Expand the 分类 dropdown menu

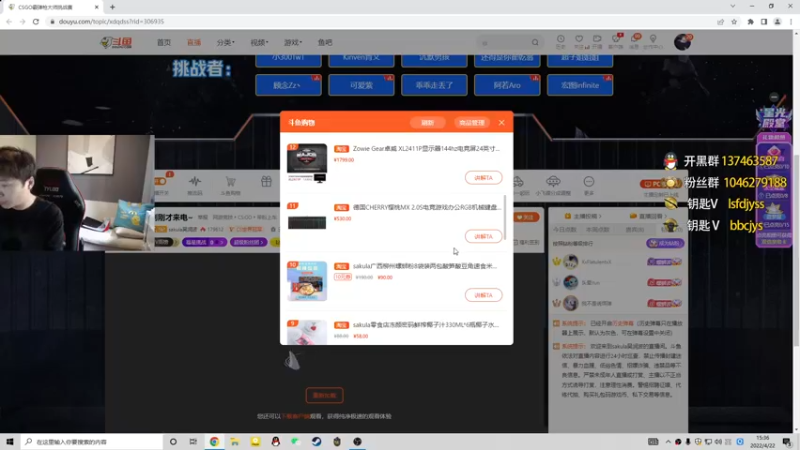tap(226, 43)
